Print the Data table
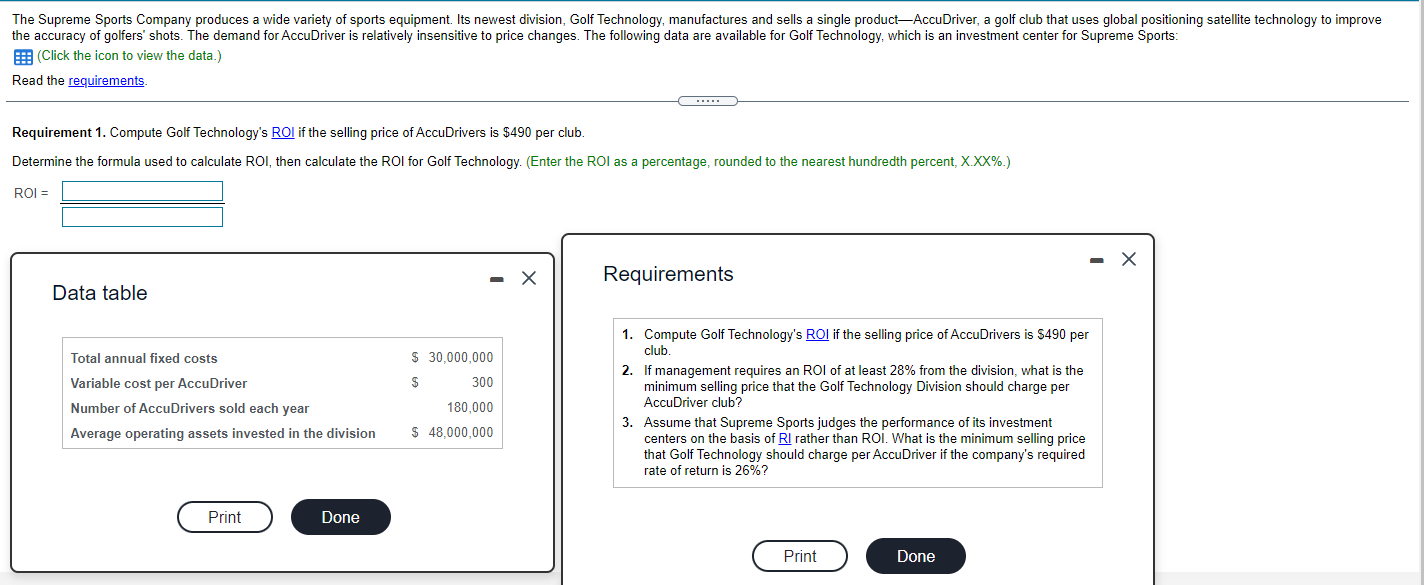This screenshot has height=585, width=1424. (225, 517)
